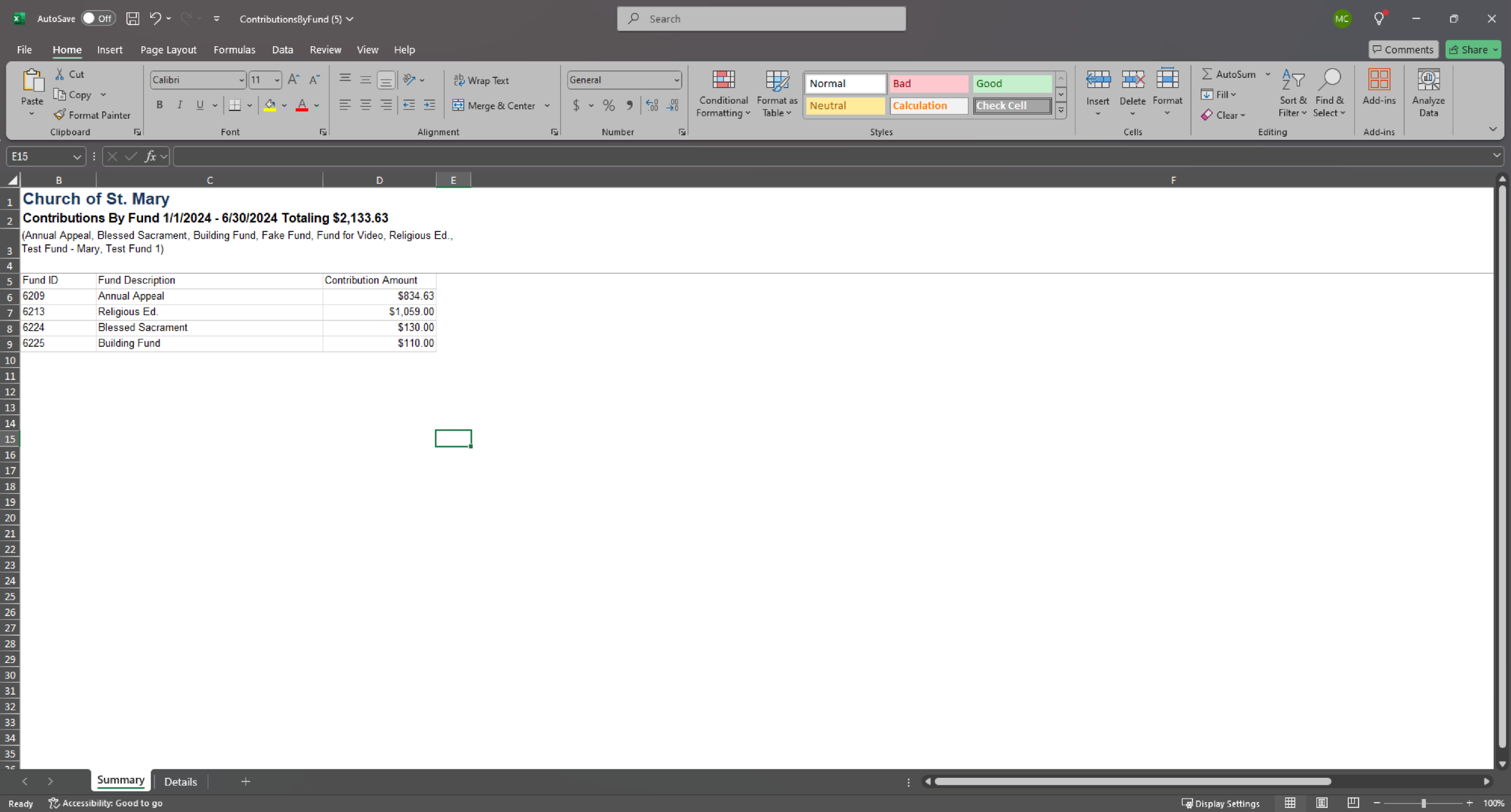Open the Conditional Formatting menu
Viewport: 1511px width, 812px height.
pyautogui.click(x=723, y=93)
